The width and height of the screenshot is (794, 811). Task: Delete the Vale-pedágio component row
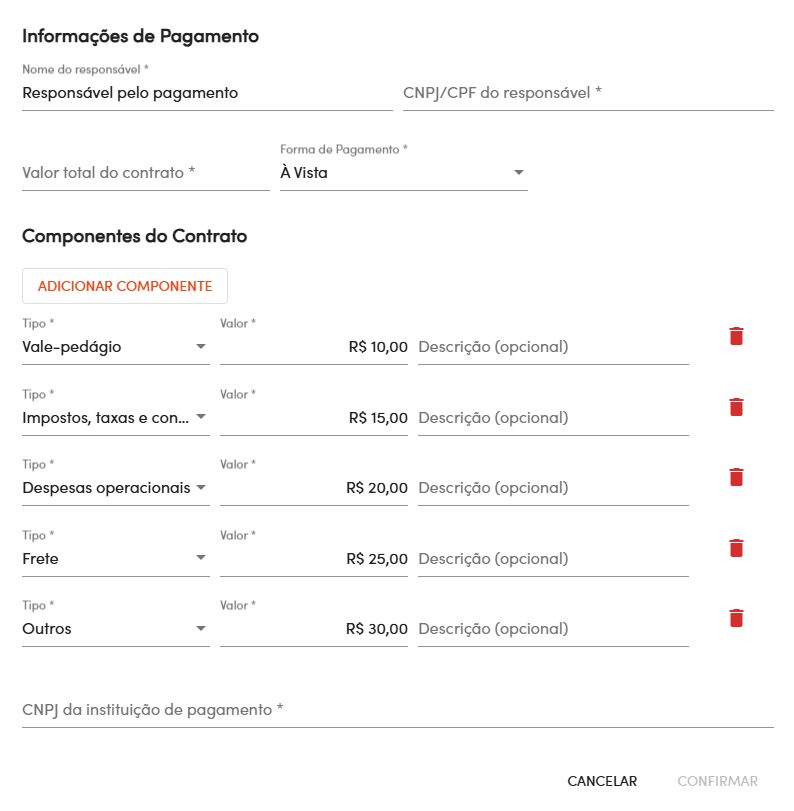pos(736,336)
